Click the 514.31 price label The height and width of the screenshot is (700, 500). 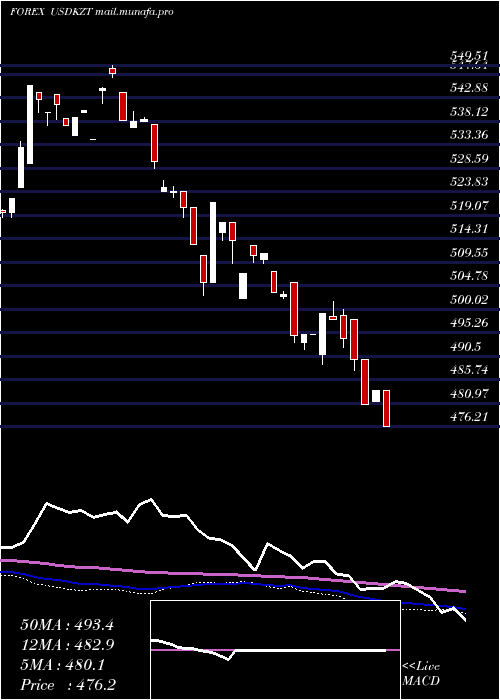[x=468, y=229]
